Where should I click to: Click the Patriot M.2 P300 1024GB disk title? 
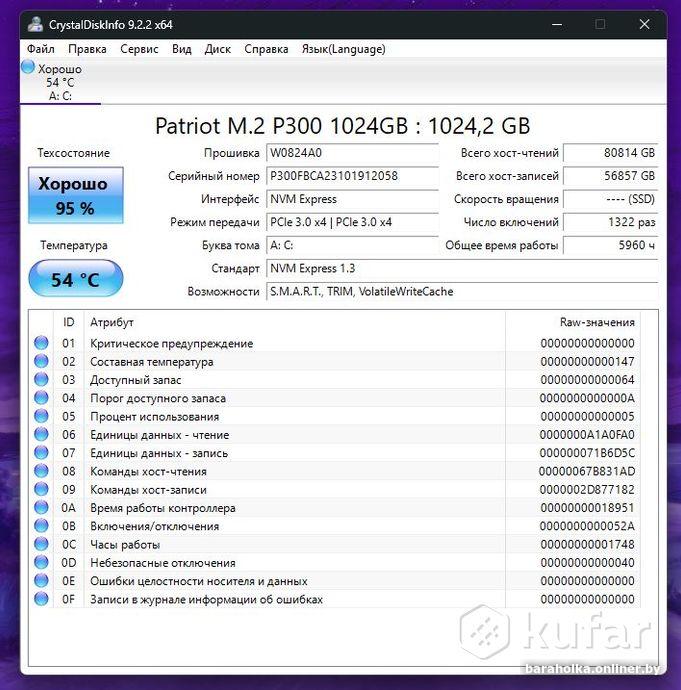pos(342,126)
